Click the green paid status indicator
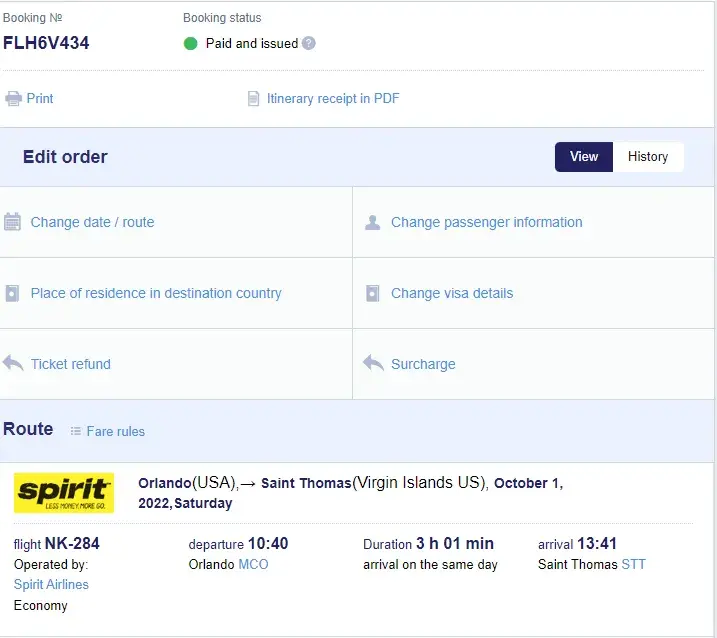This screenshot has width=717, height=638. coord(191,43)
